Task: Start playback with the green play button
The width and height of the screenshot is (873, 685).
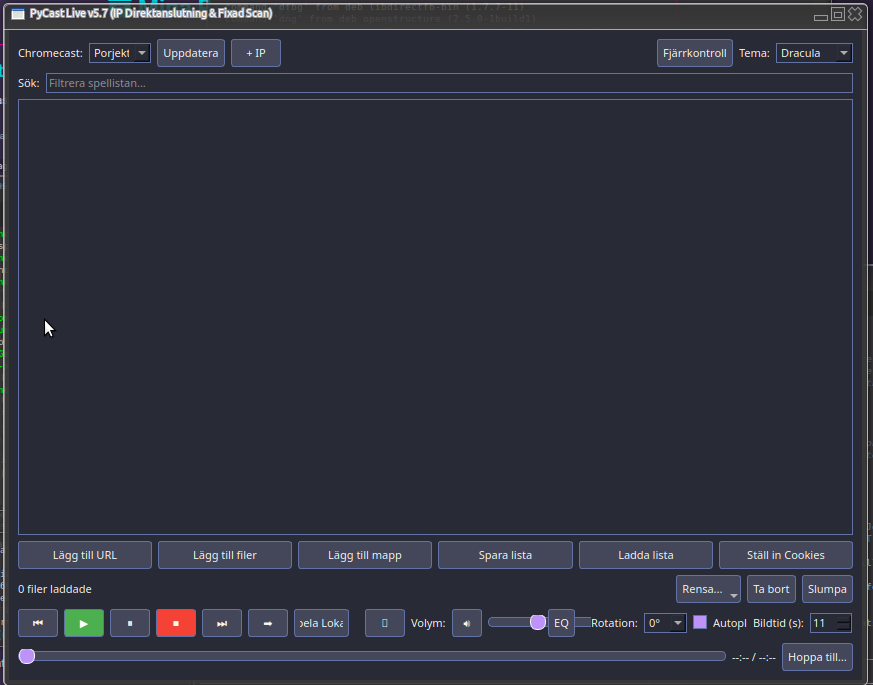Action: tap(84, 623)
